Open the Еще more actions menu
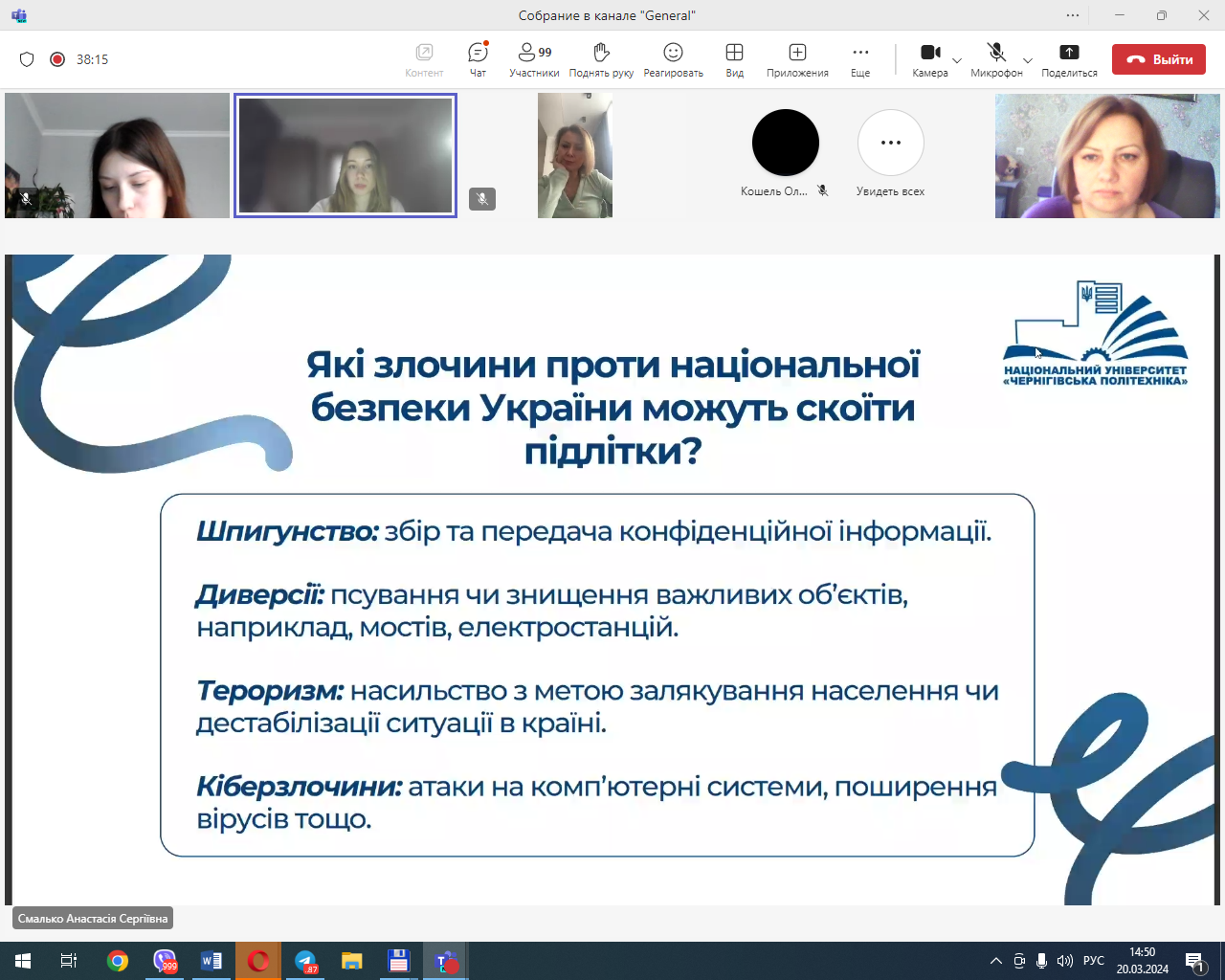 (x=860, y=58)
